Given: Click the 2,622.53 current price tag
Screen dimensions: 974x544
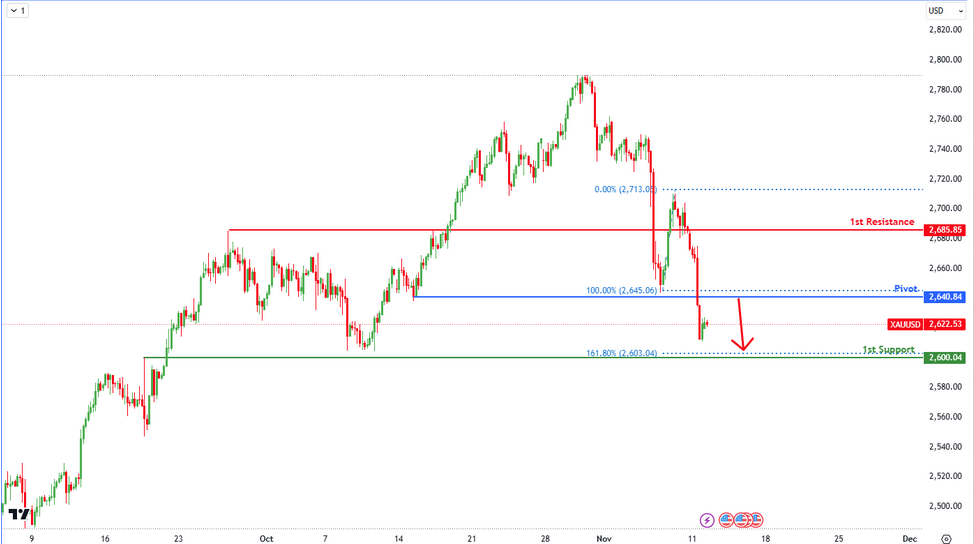Looking at the screenshot, I should pos(945,324).
